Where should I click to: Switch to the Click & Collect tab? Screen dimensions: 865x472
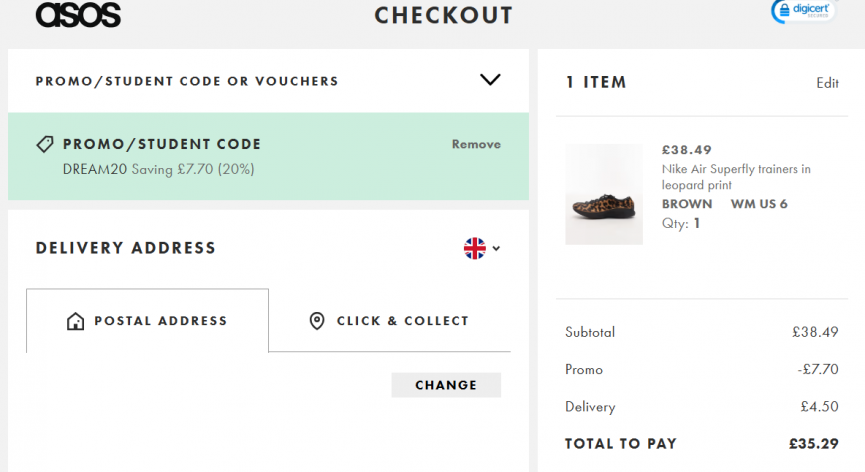[x=402, y=321]
